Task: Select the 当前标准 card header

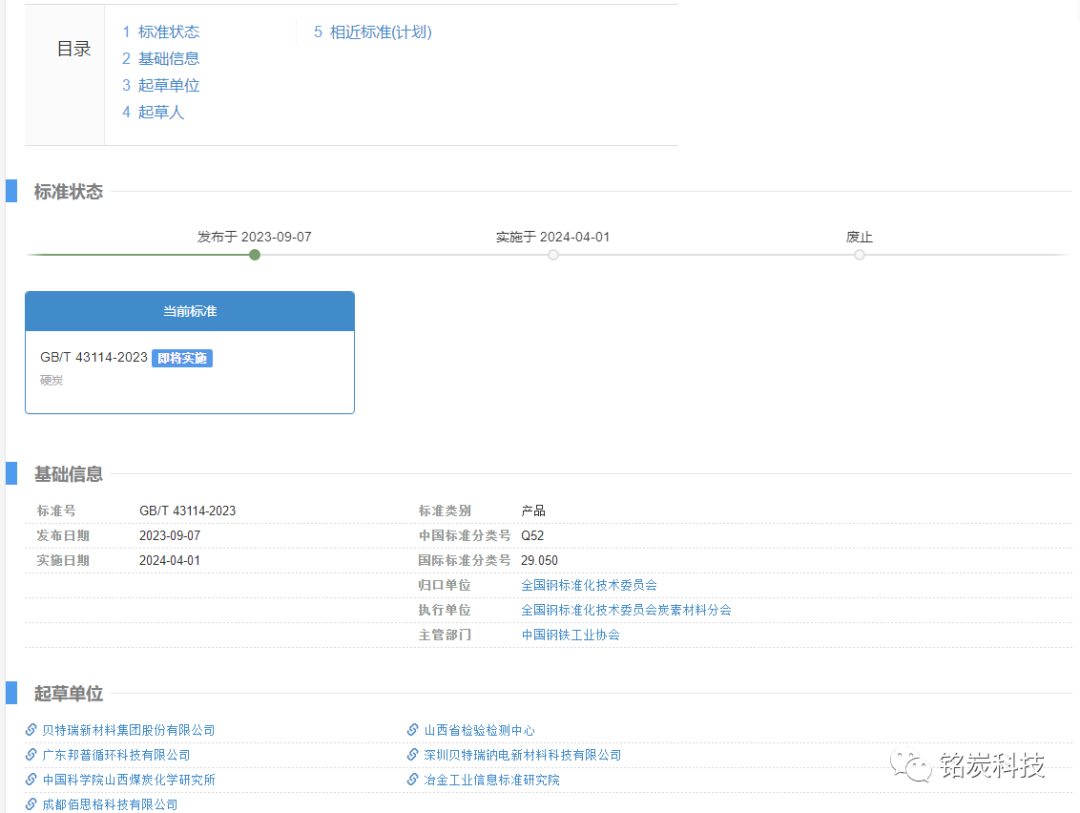Action: tap(190, 311)
